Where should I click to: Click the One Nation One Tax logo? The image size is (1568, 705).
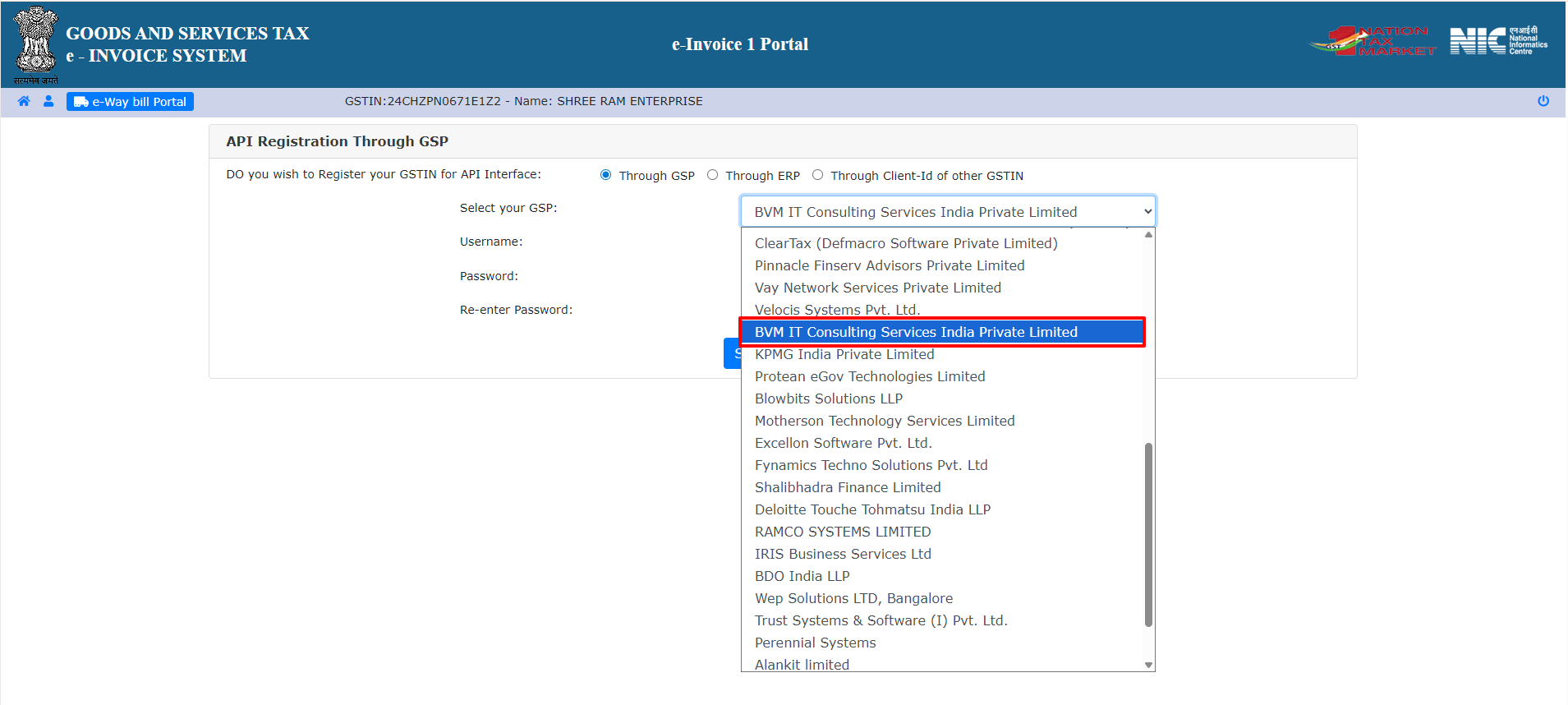1373,41
